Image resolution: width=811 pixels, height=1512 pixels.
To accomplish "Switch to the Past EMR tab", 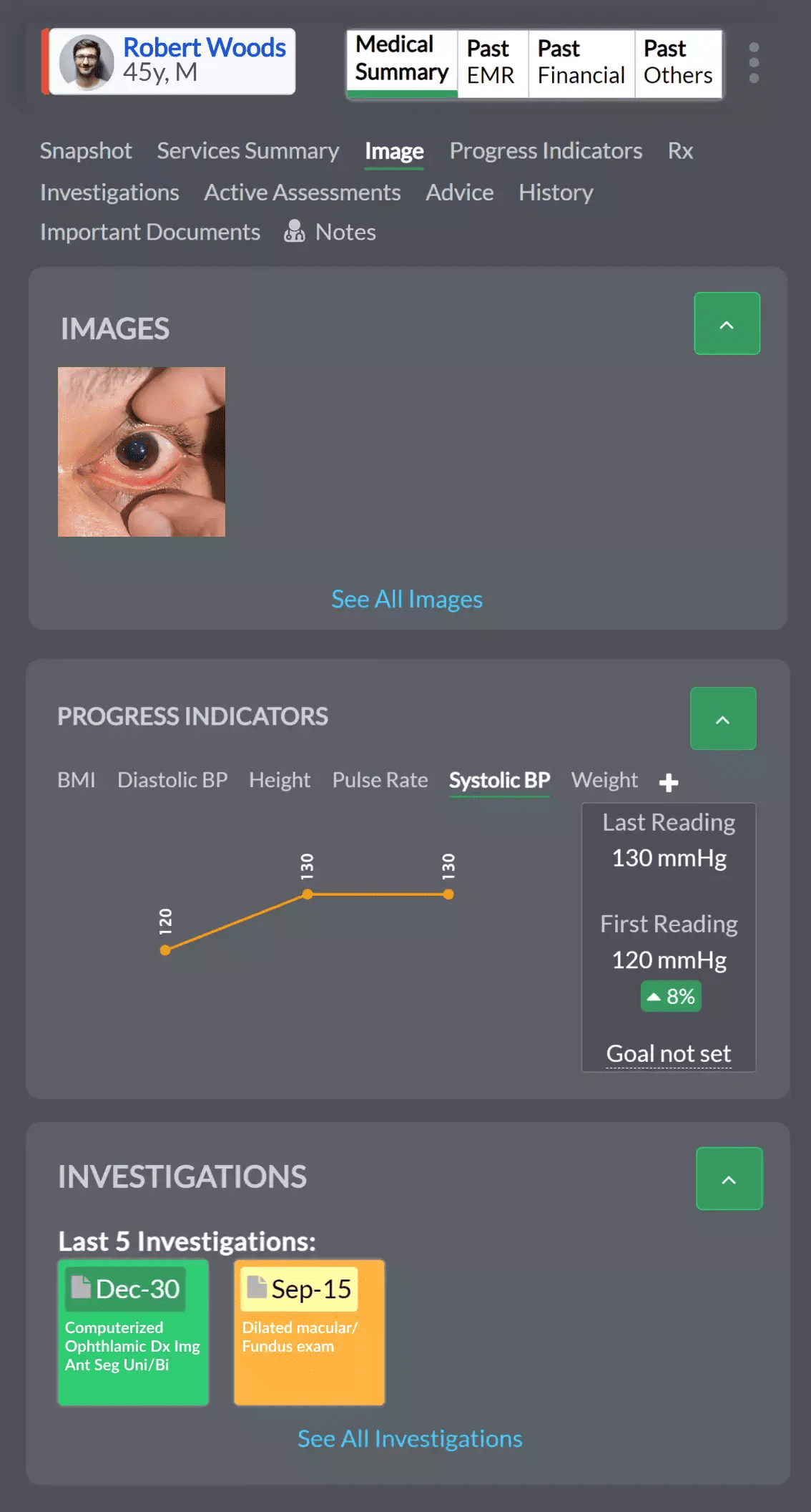I will pyautogui.click(x=492, y=63).
